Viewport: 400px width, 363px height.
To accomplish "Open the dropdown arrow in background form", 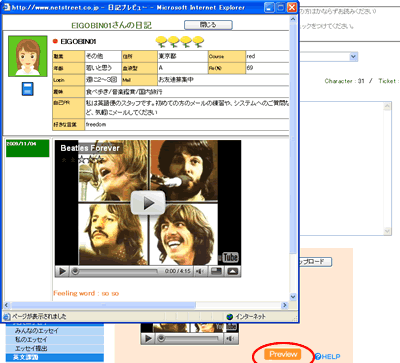I will pyautogui.click(x=354, y=57).
